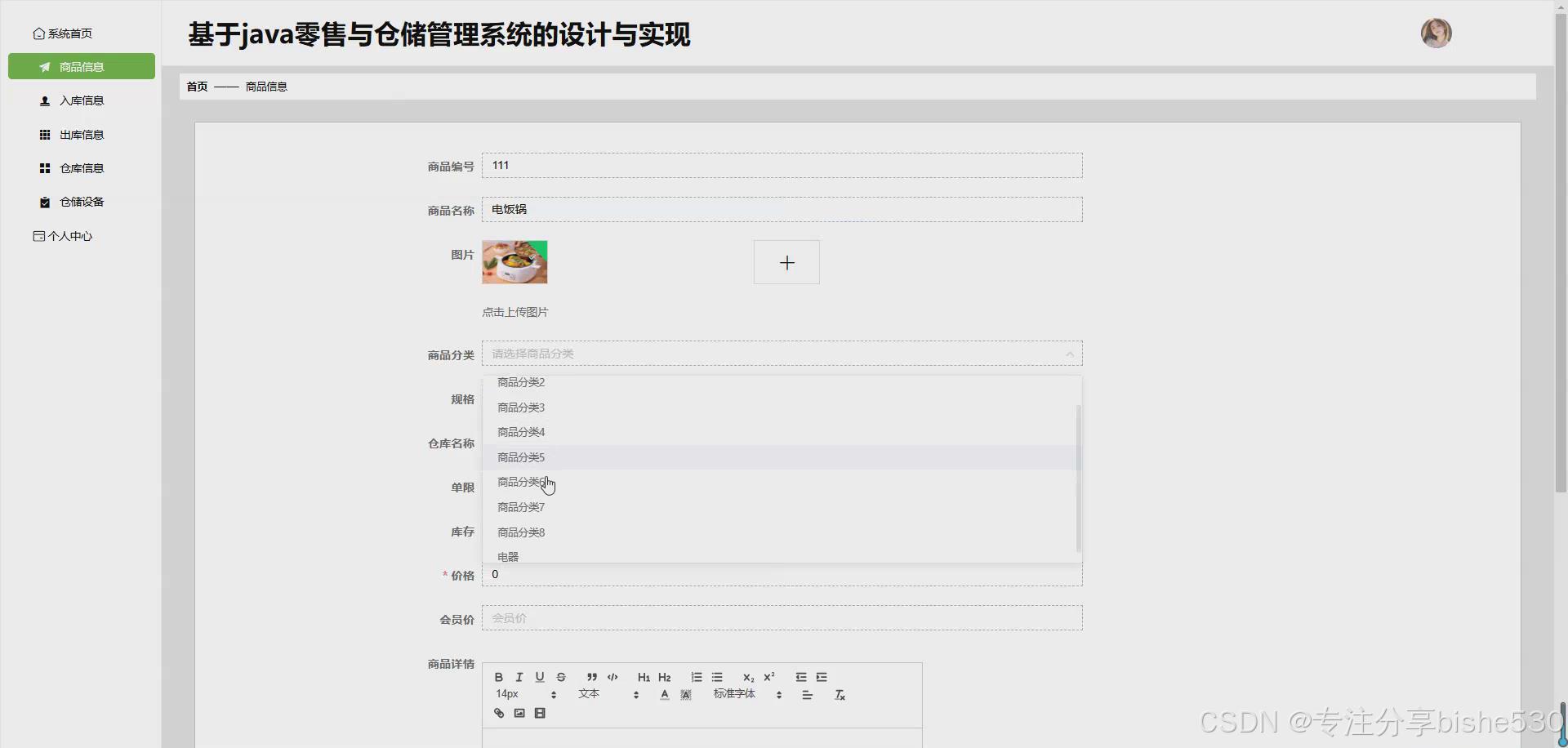Click the font color swatch icon in editor
The height and width of the screenshot is (748, 1568).
tap(664, 695)
